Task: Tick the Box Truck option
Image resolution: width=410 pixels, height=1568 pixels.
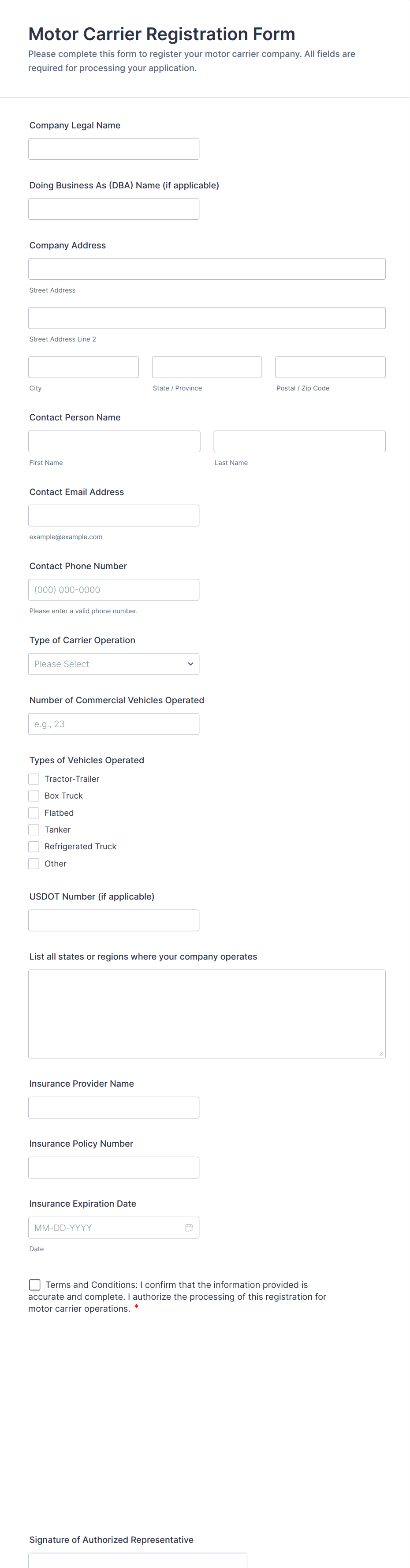Action: tap(34, 795)
